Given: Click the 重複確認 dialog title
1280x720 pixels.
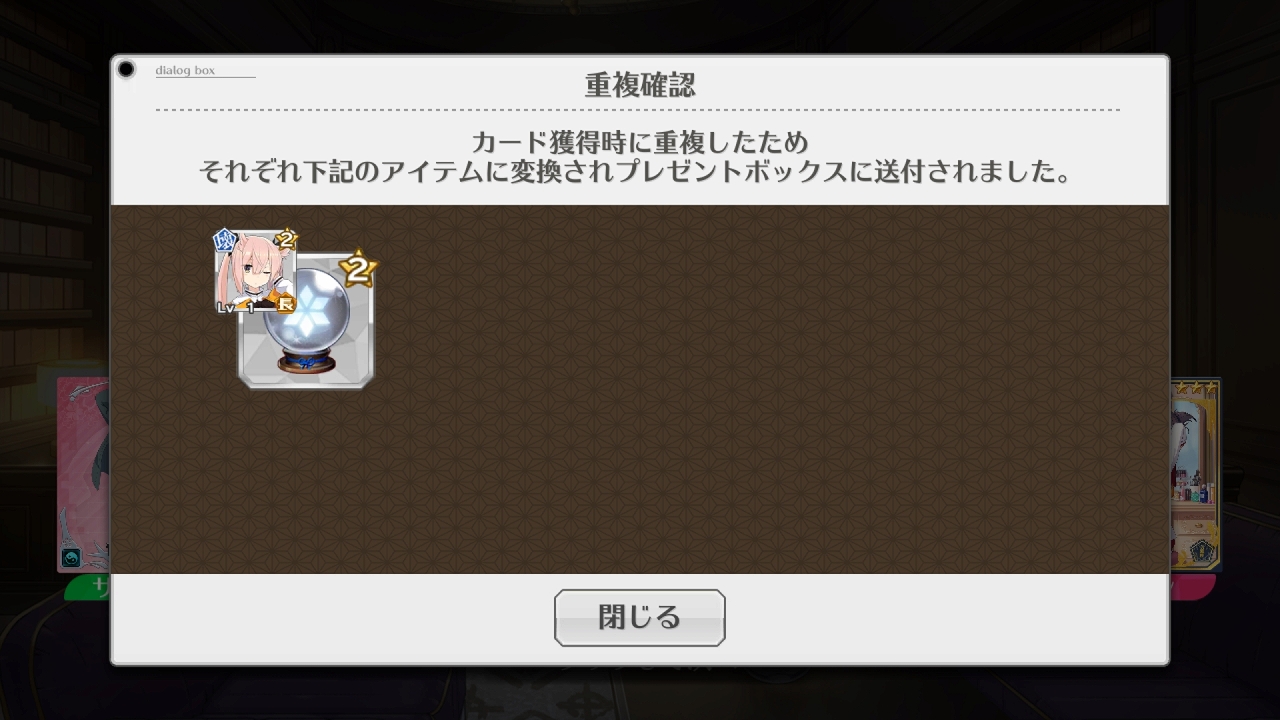Looking at the screenshot, I should (x=640, y=85).
